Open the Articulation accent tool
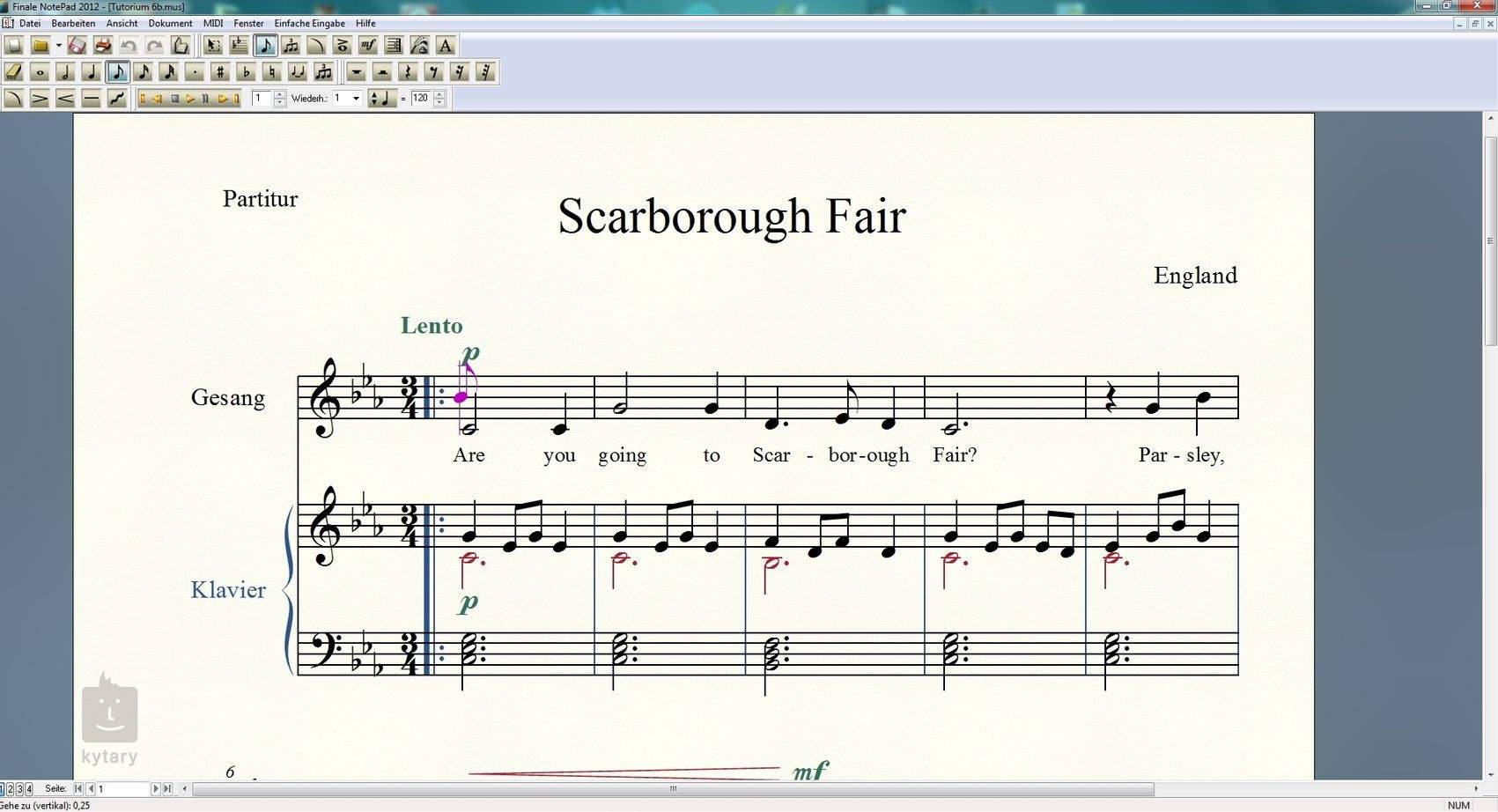Viewport: 1498px width, 812px height. (343, 46)
